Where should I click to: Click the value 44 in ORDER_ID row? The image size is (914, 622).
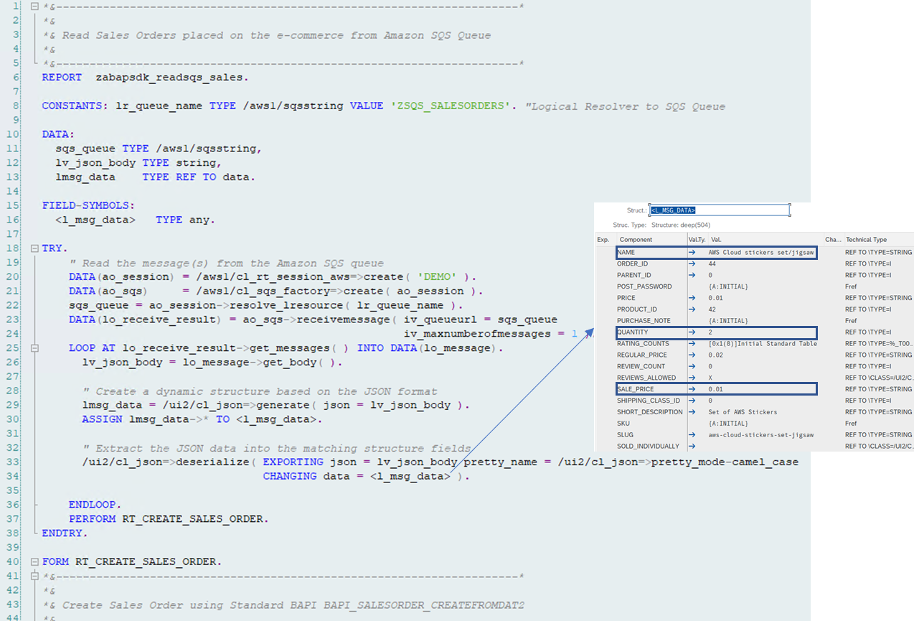[x=712, y=264]
